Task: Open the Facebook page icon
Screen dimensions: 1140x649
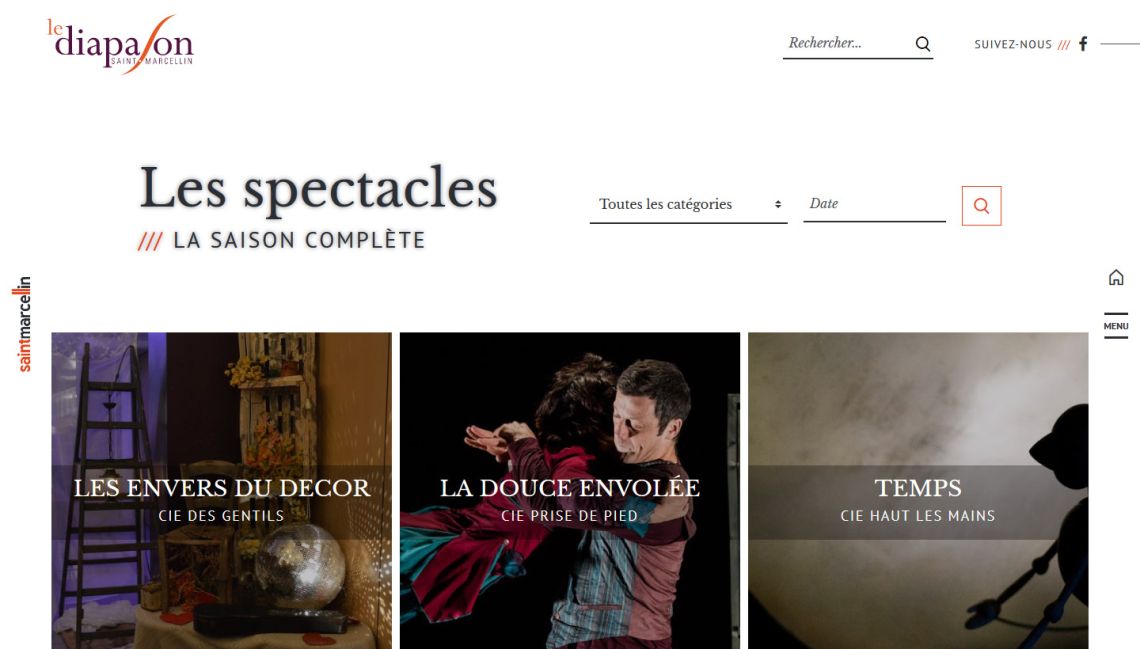Action: coord(1083,44)
